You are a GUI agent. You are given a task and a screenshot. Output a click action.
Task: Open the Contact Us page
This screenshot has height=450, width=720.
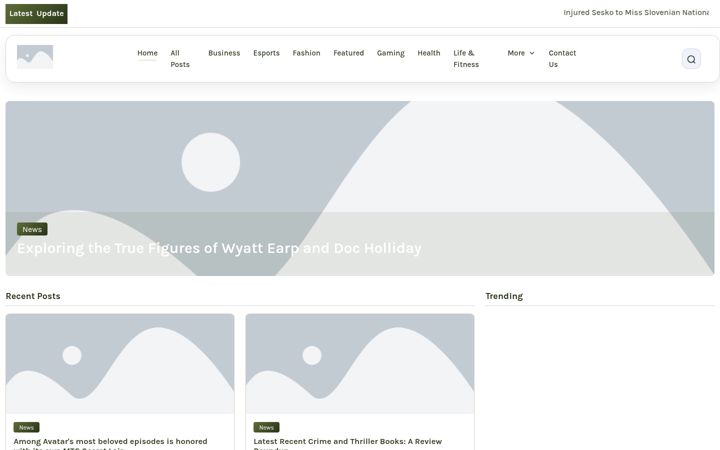pos(562,59)
